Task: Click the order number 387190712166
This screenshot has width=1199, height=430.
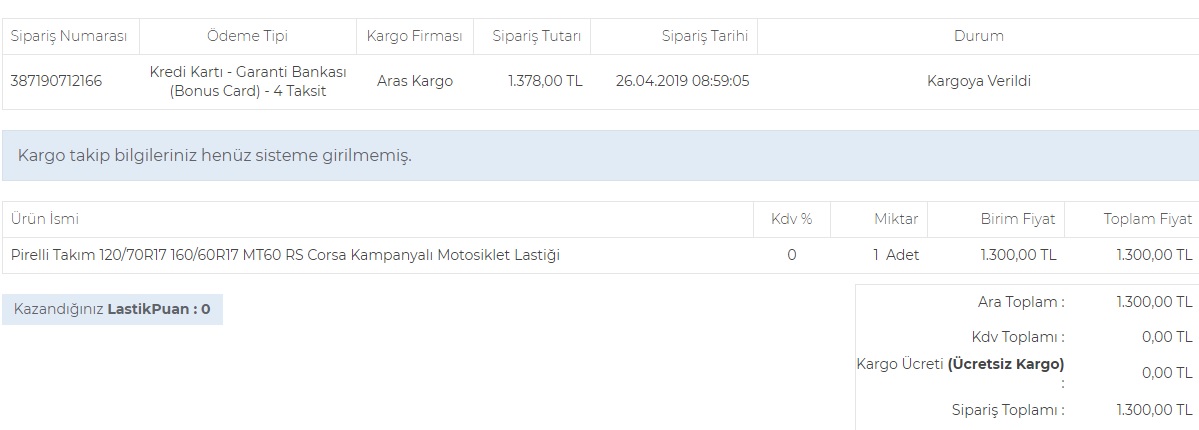Action: [56, 81]
